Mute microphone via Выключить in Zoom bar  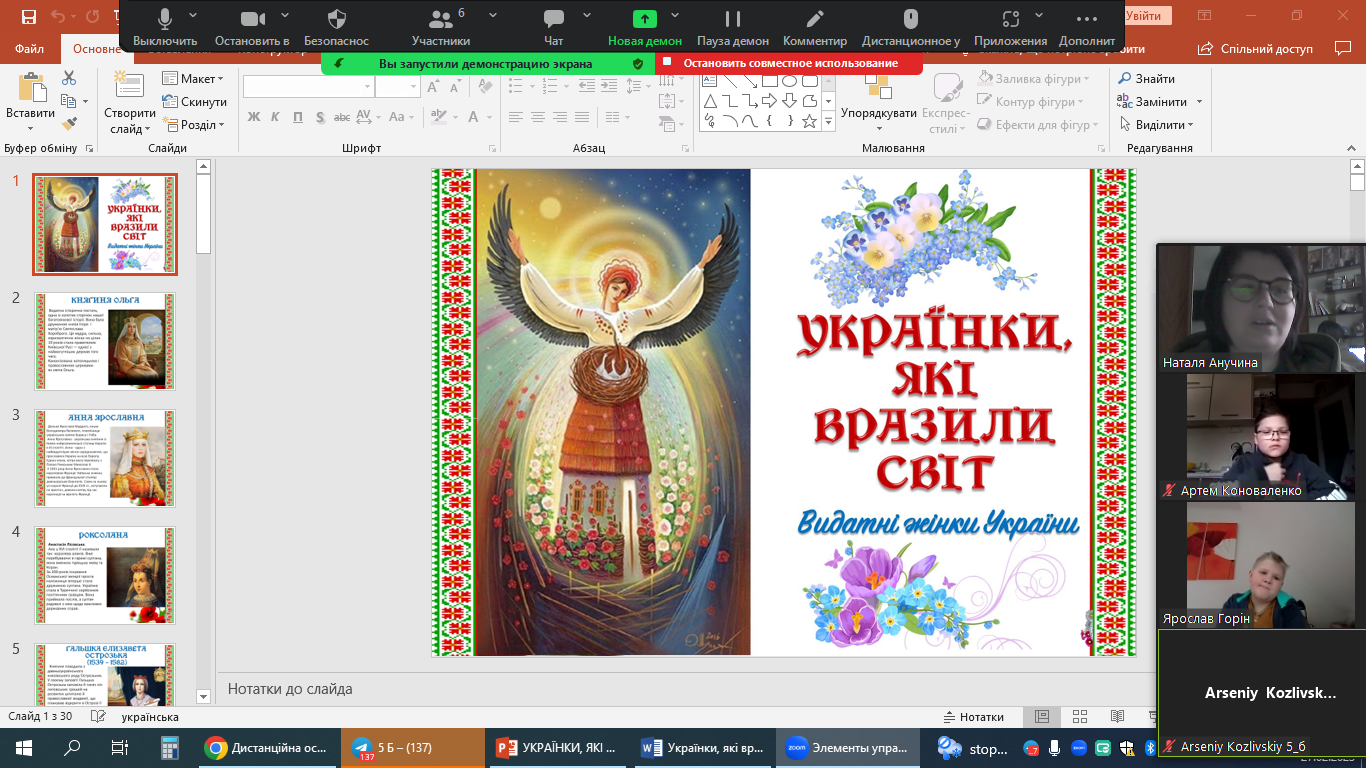click(x=165, y=26)
